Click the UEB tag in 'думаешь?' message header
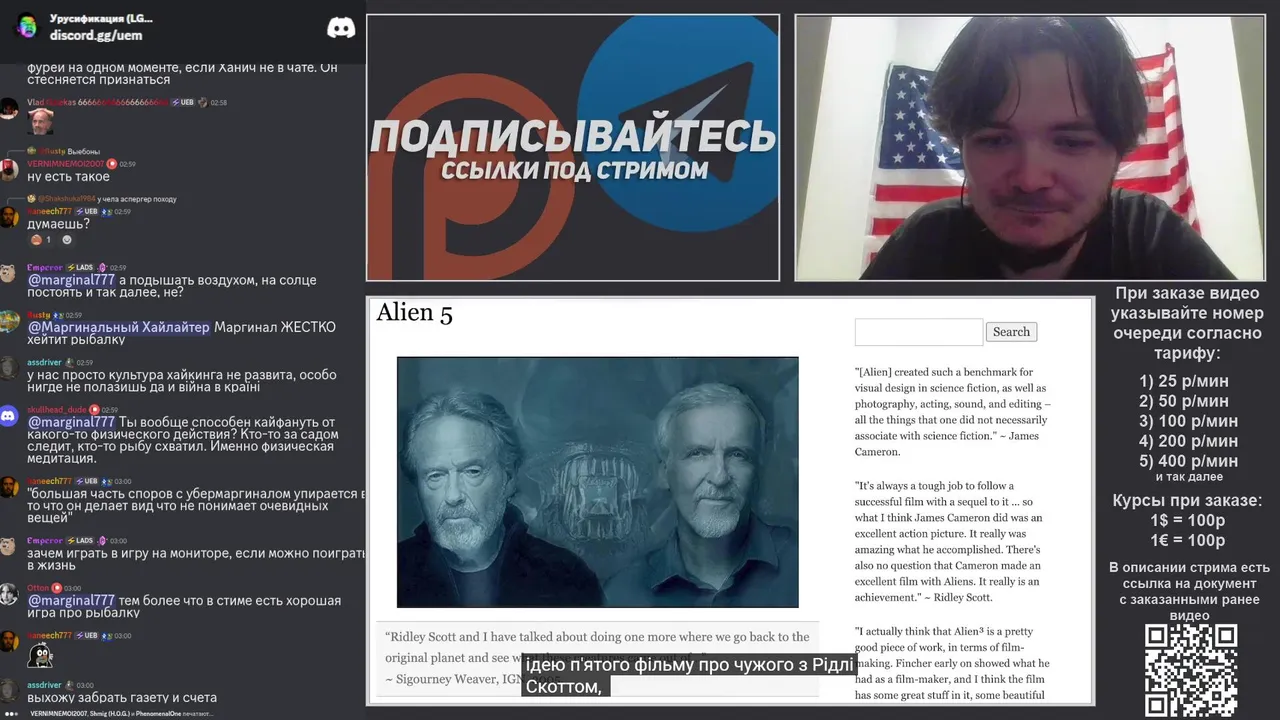Screen dimensions: 1280x720 [x=86, y=212]
